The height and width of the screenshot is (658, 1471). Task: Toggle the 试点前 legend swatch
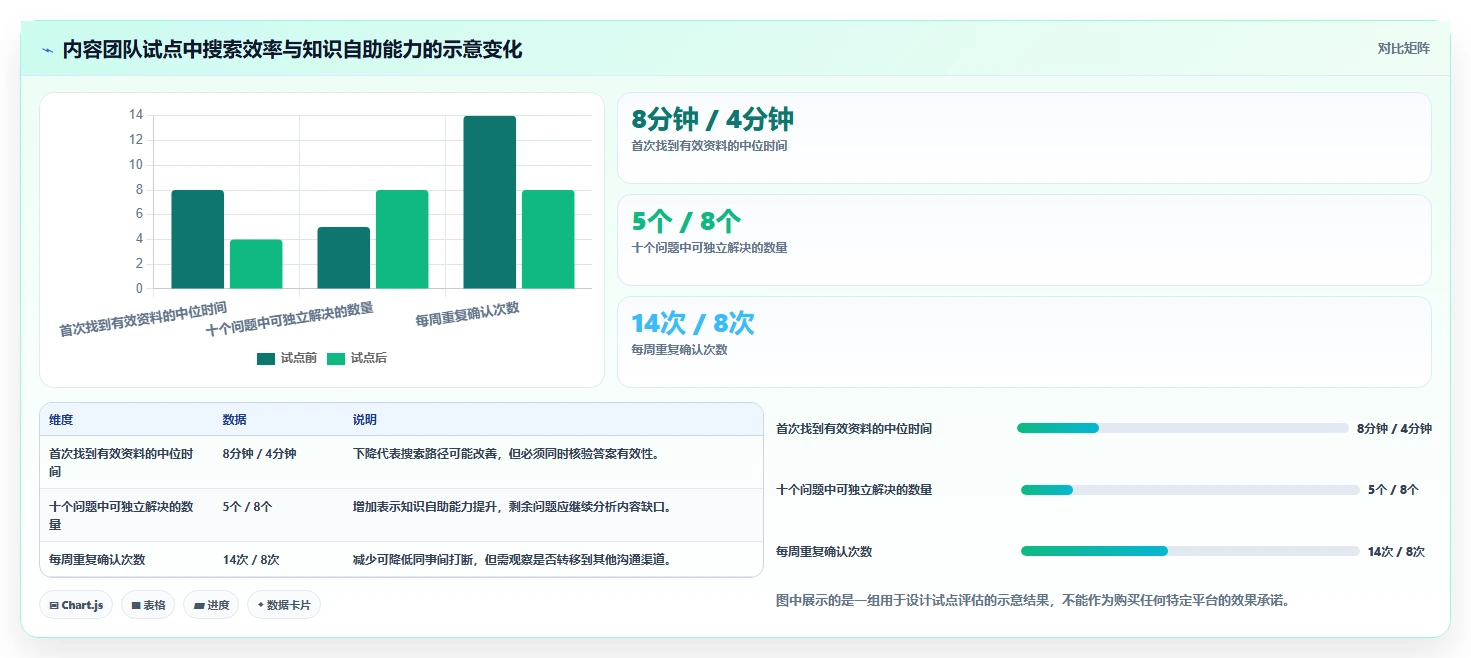[266, 358]
